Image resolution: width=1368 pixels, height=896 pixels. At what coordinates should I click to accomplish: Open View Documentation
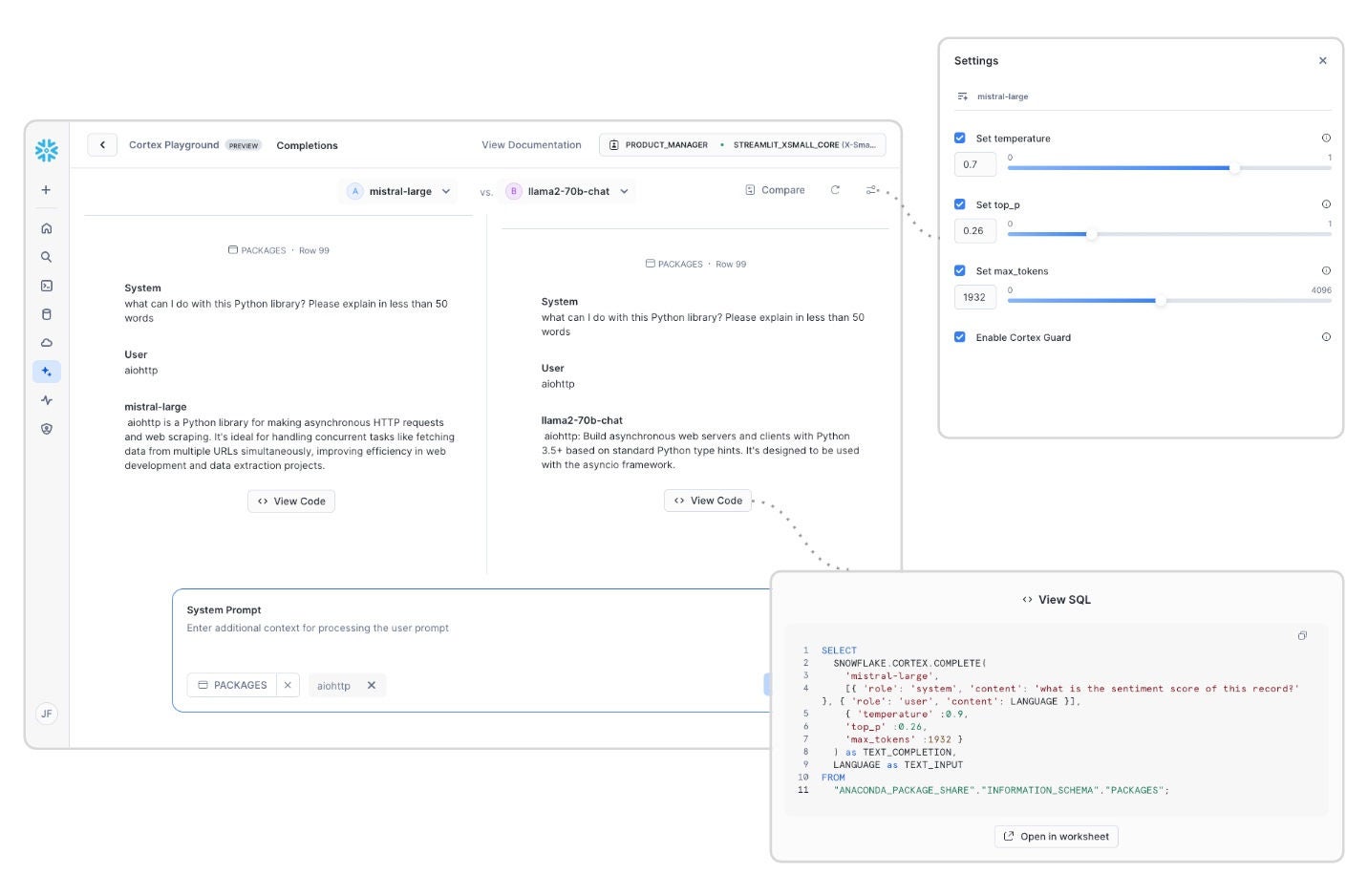click(x=531, y=145)
